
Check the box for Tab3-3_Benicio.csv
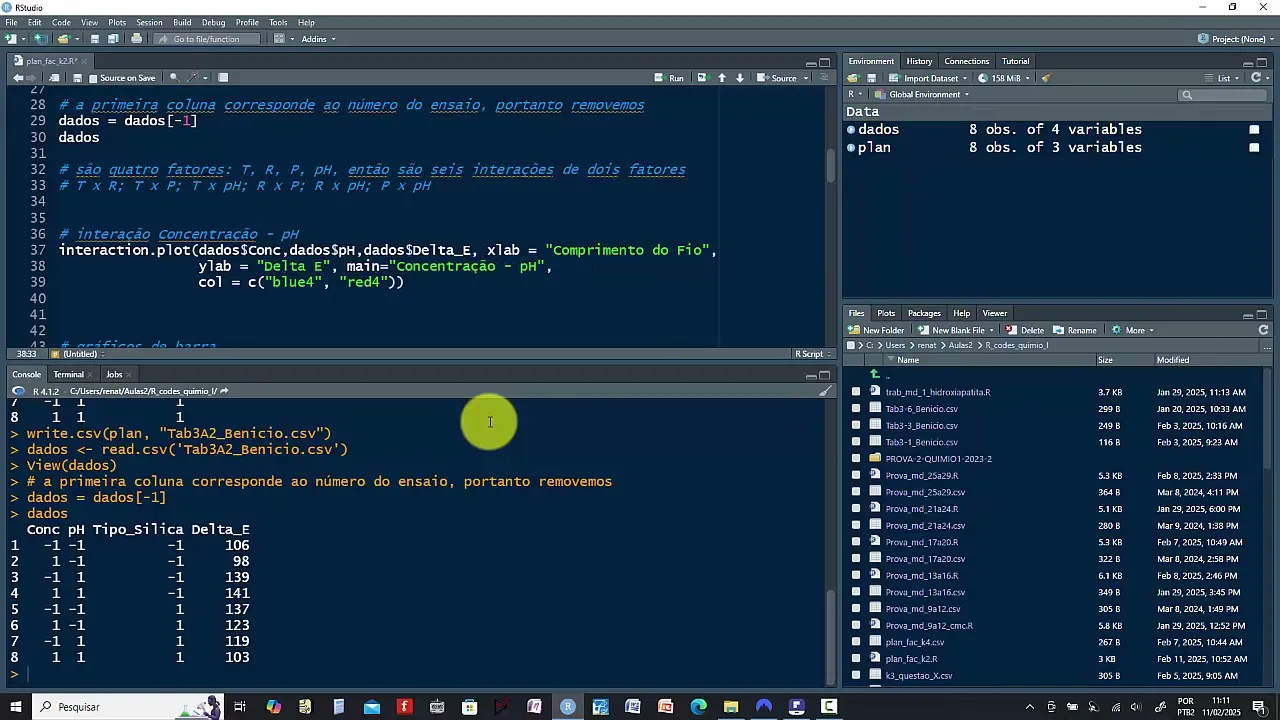pyautogui.click(x=856, y=425)
